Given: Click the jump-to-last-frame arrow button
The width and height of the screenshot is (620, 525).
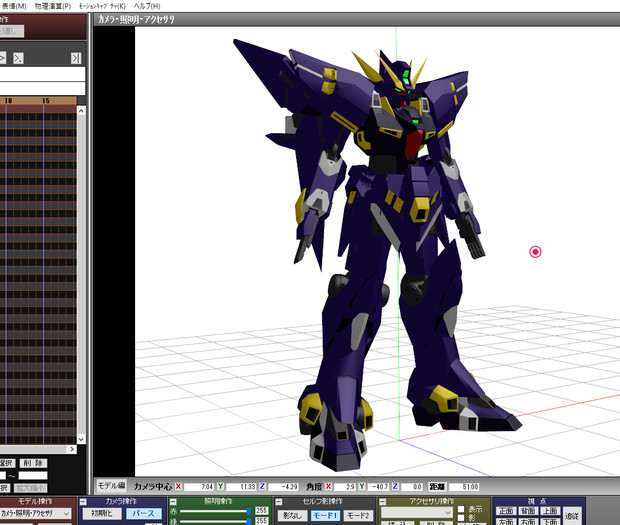Looking at the screenshot, I should coord(76,58).
